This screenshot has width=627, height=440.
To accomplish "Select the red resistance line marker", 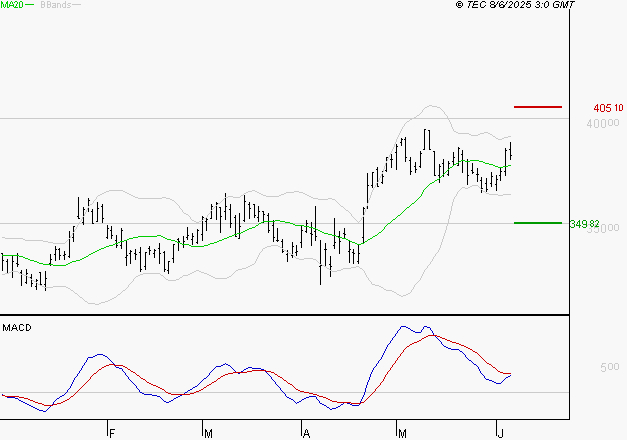I will 538,106.
